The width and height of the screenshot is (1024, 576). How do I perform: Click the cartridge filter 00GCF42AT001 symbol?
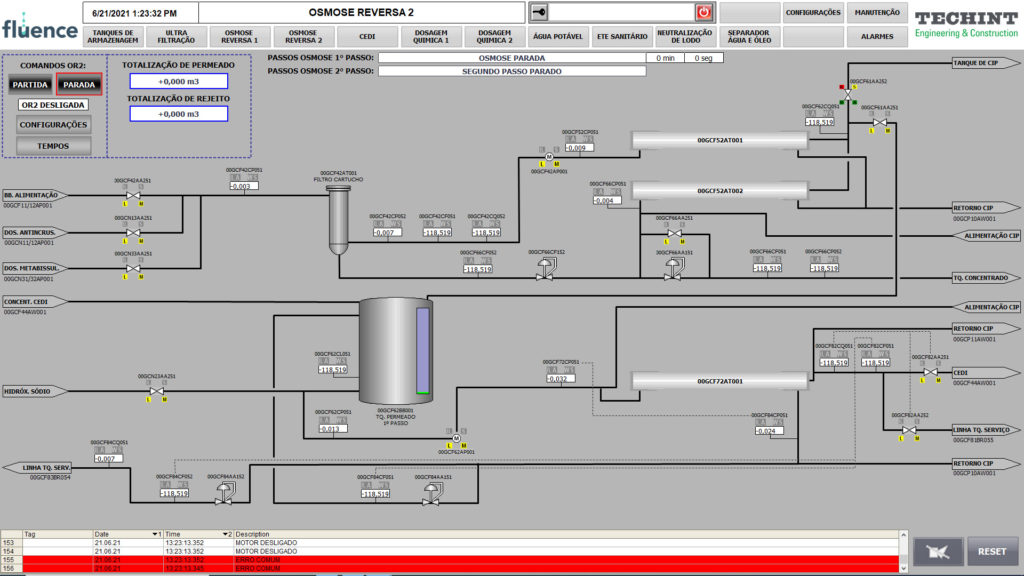click(338, 220)
